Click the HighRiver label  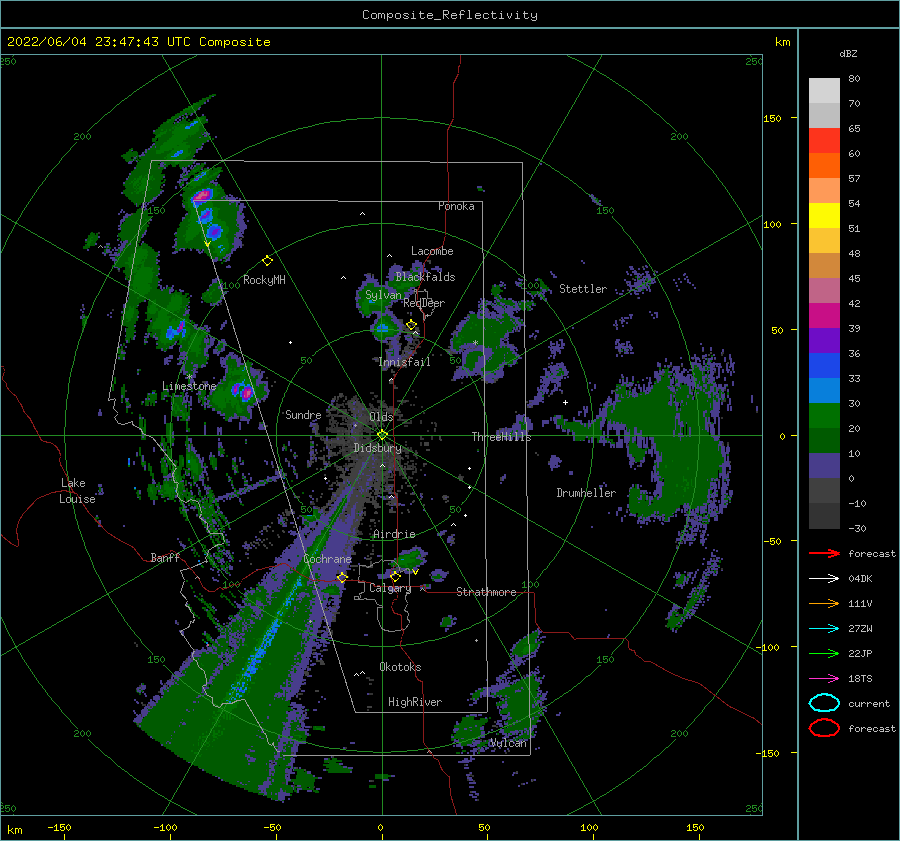pyautogui.click(x=415, y=702)
